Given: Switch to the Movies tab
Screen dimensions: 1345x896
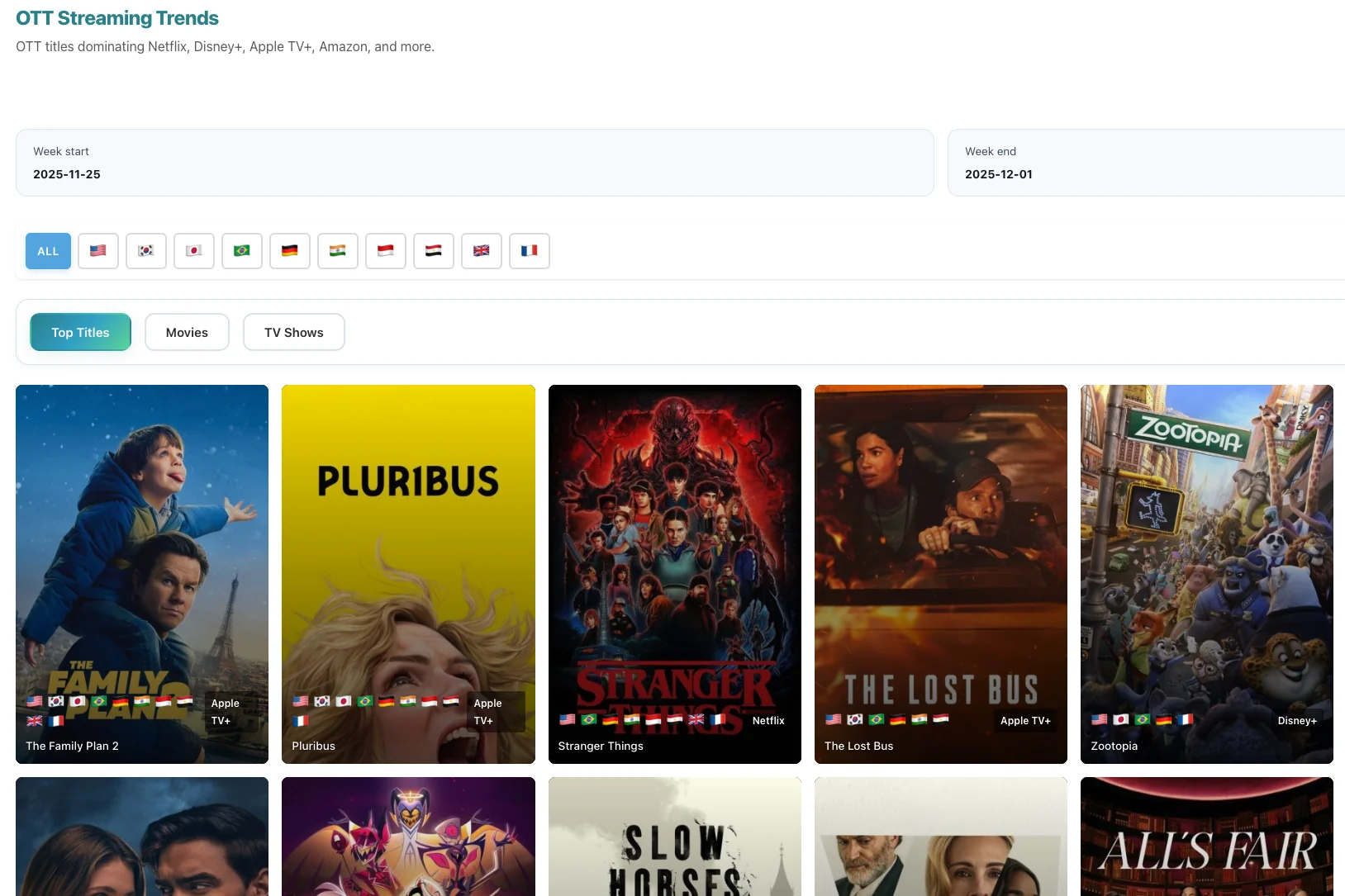Looking at the screenshot, I should pos(187,332).
